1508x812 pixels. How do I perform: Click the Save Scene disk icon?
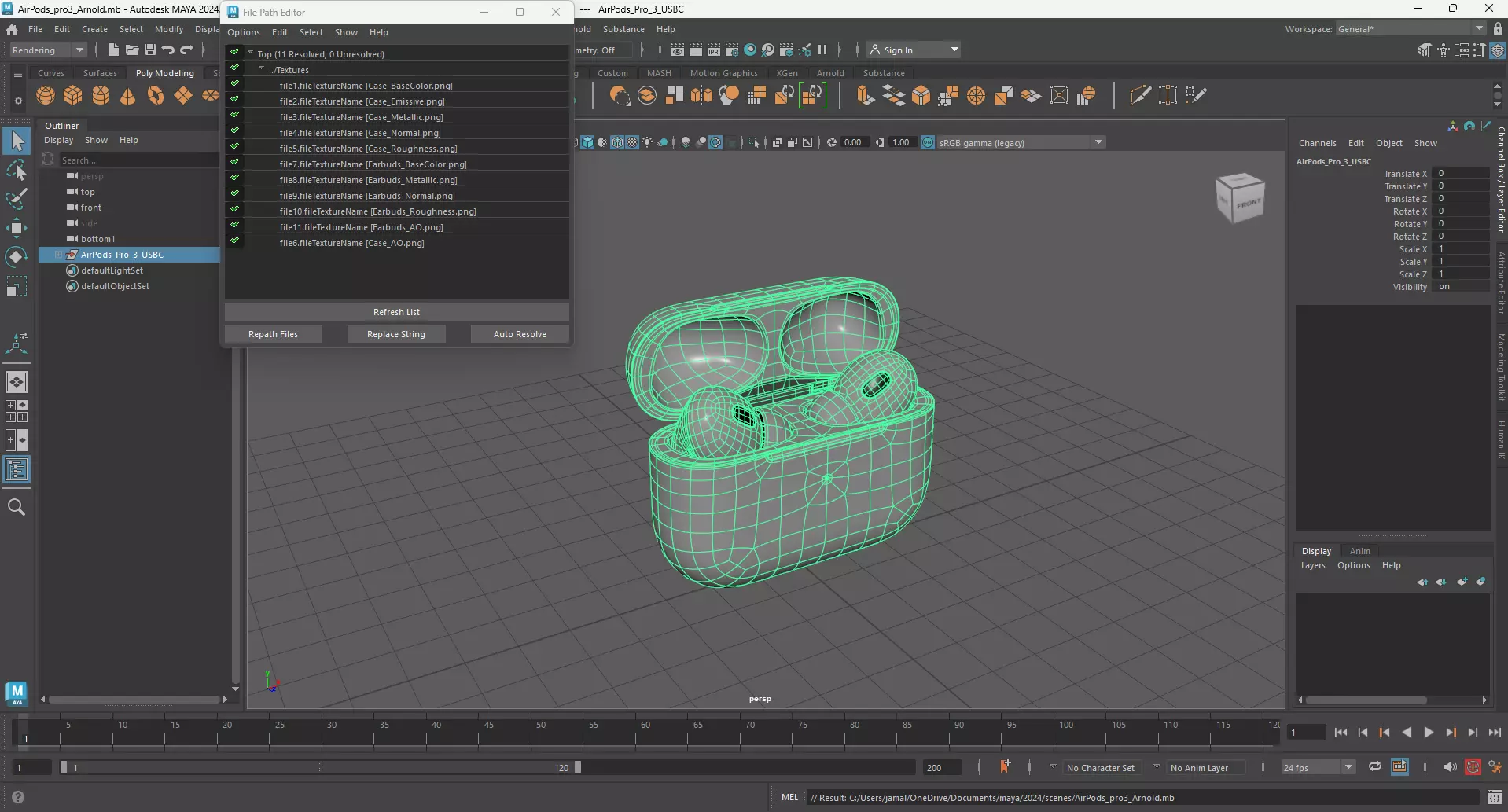(149, 50)
